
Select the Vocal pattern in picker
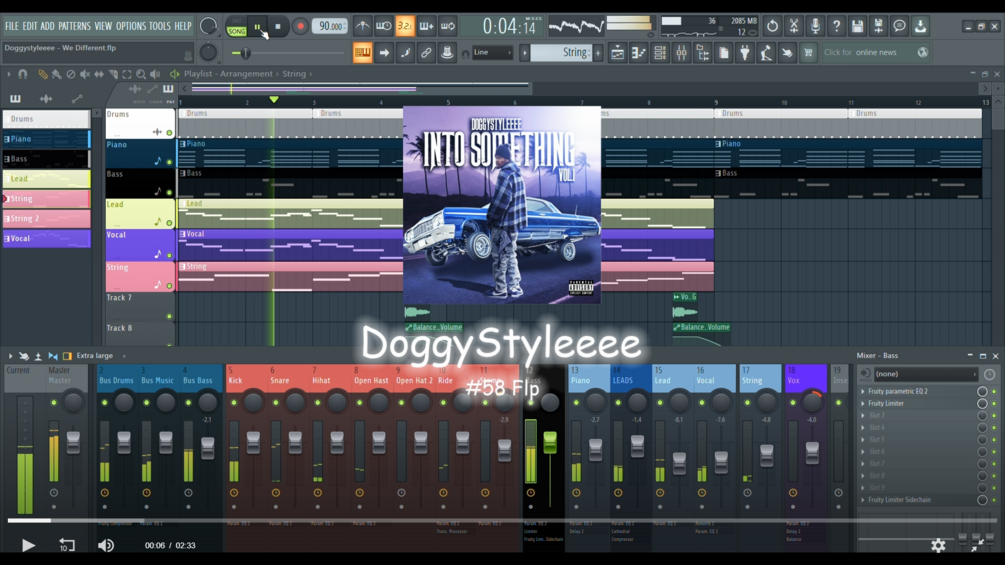(46, 238)
